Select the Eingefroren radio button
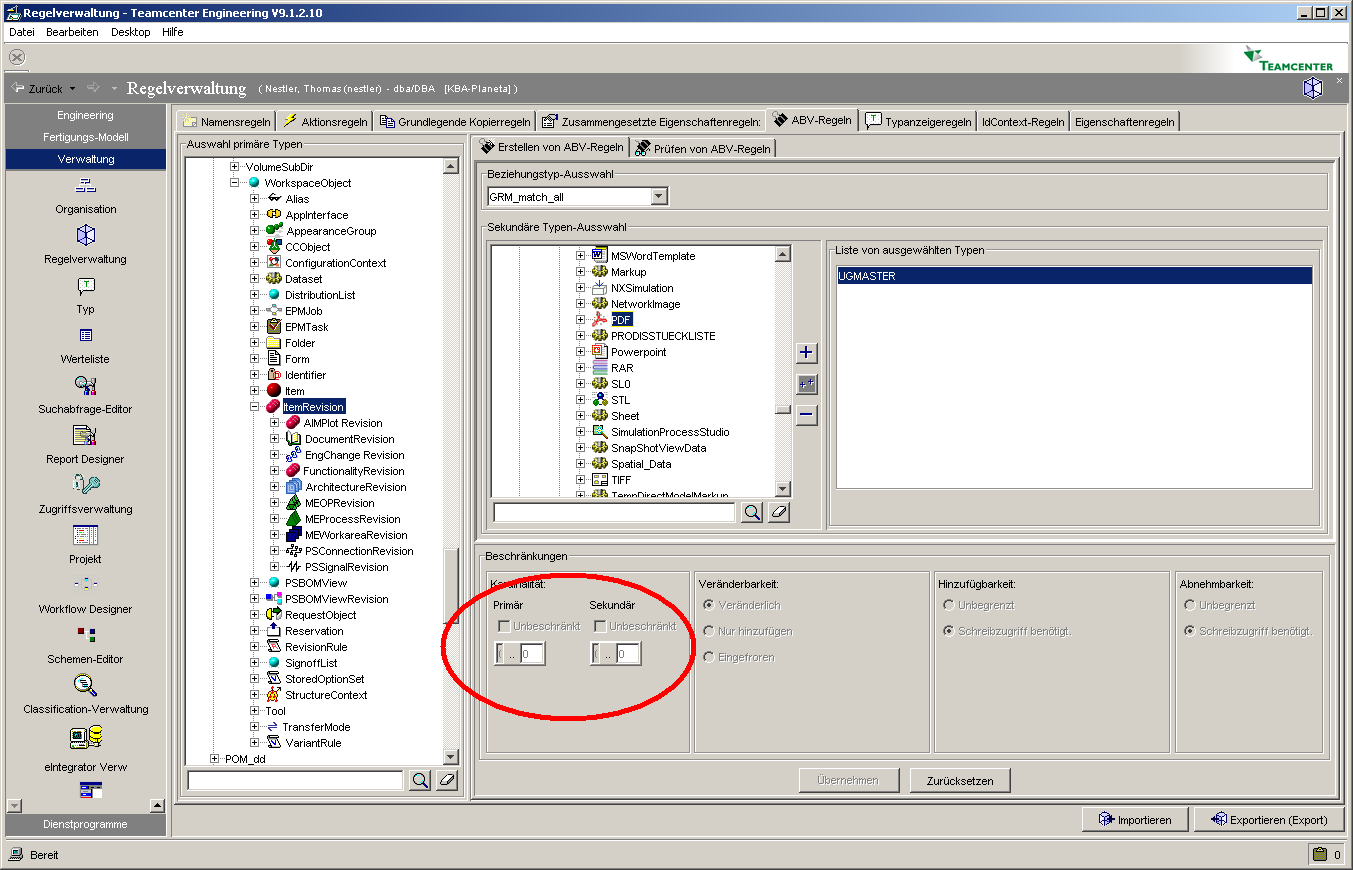This screenshot has width=1353, height=870. [709, 657]
